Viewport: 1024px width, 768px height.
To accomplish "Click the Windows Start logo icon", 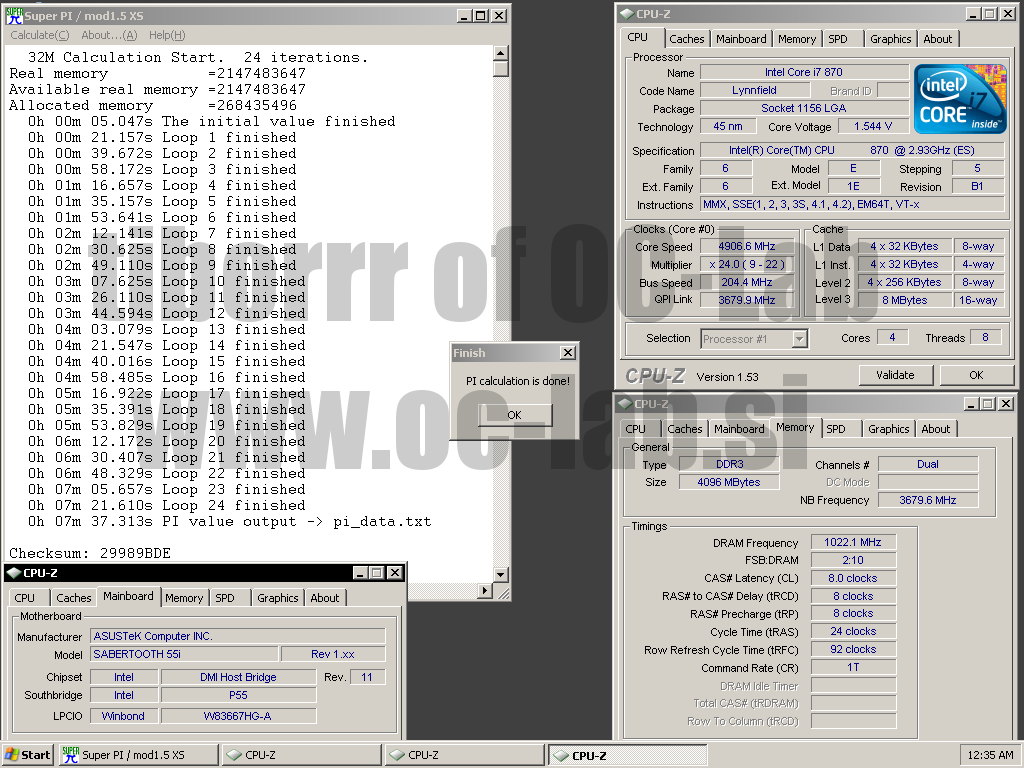I will tap(12, 754).
